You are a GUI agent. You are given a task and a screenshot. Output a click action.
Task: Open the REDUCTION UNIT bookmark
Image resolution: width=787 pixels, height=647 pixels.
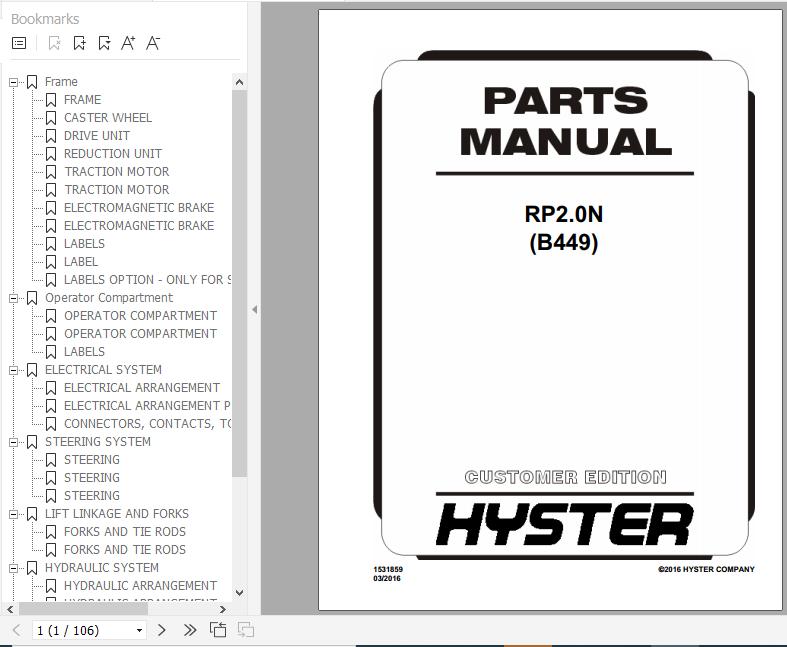click(112, 154)
